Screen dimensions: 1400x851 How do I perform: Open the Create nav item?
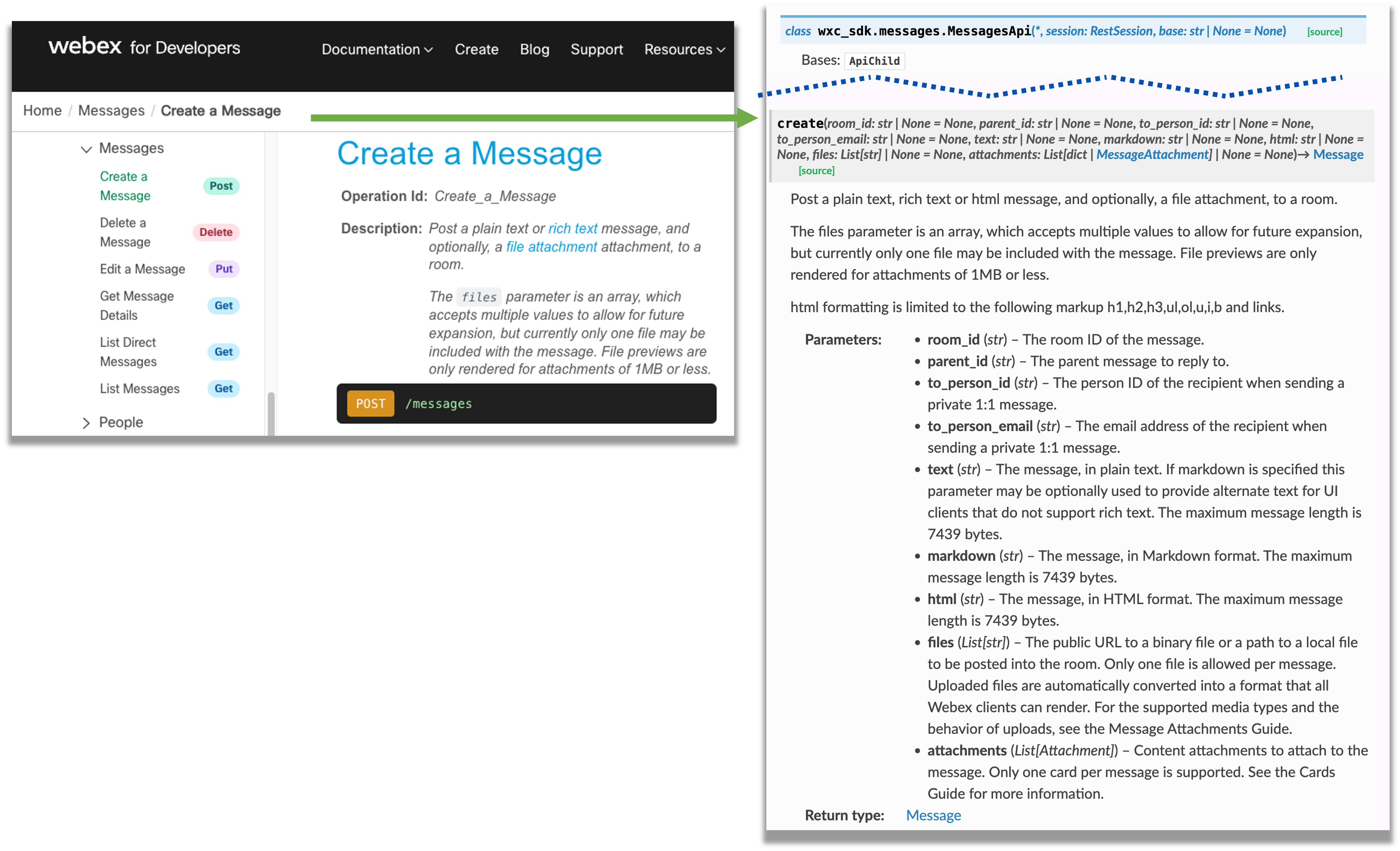[x=476, y=49]
